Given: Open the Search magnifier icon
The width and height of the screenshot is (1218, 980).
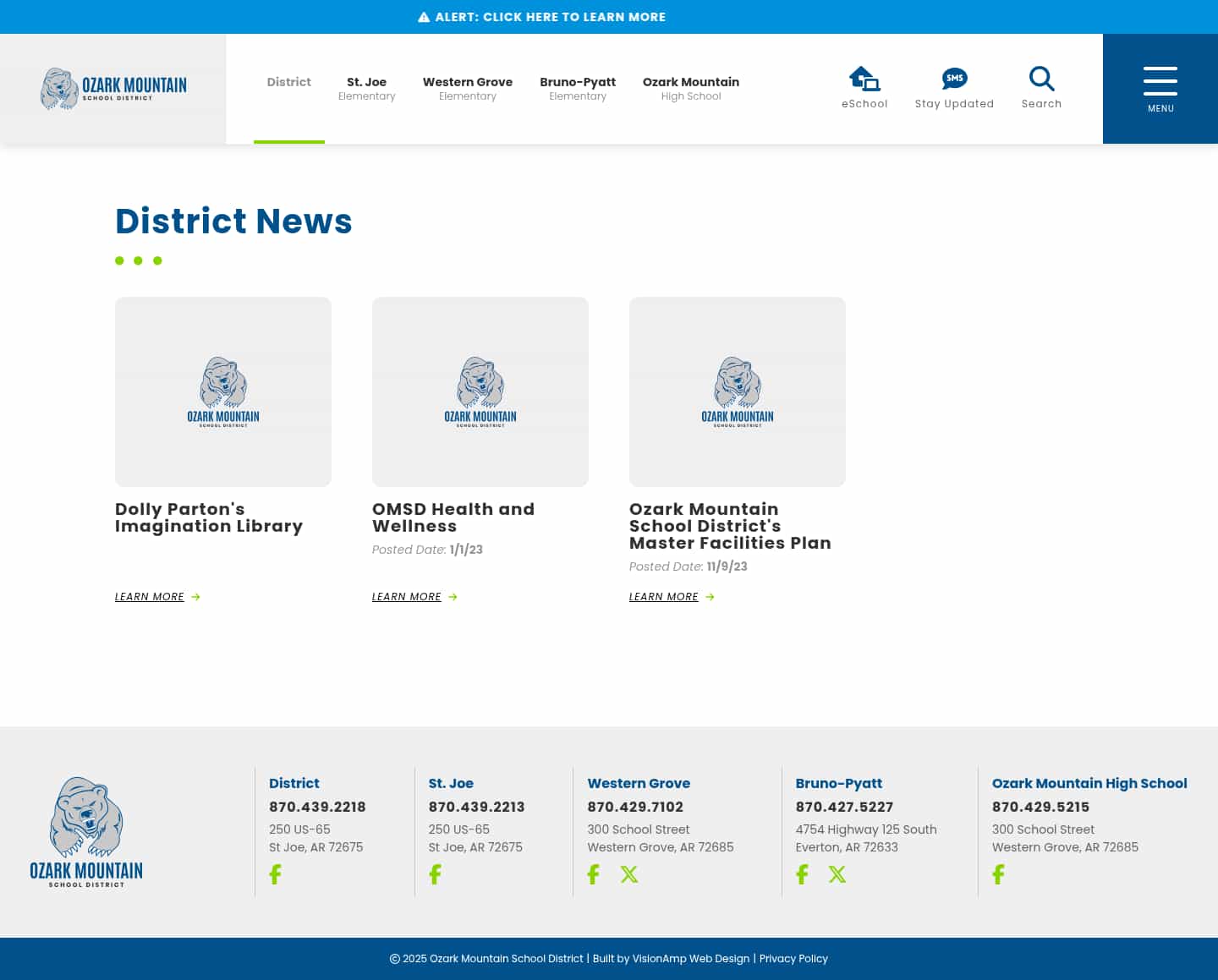Looking at the screenshot, I should [1041, 78].
